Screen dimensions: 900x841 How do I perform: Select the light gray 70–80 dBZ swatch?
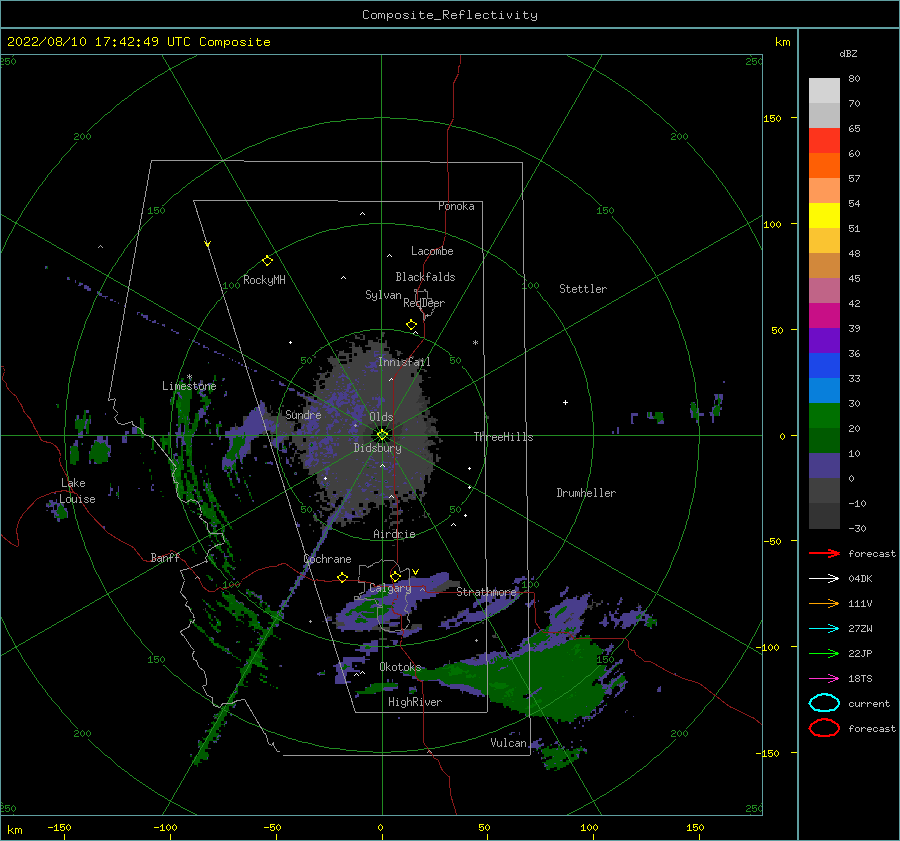824,91
